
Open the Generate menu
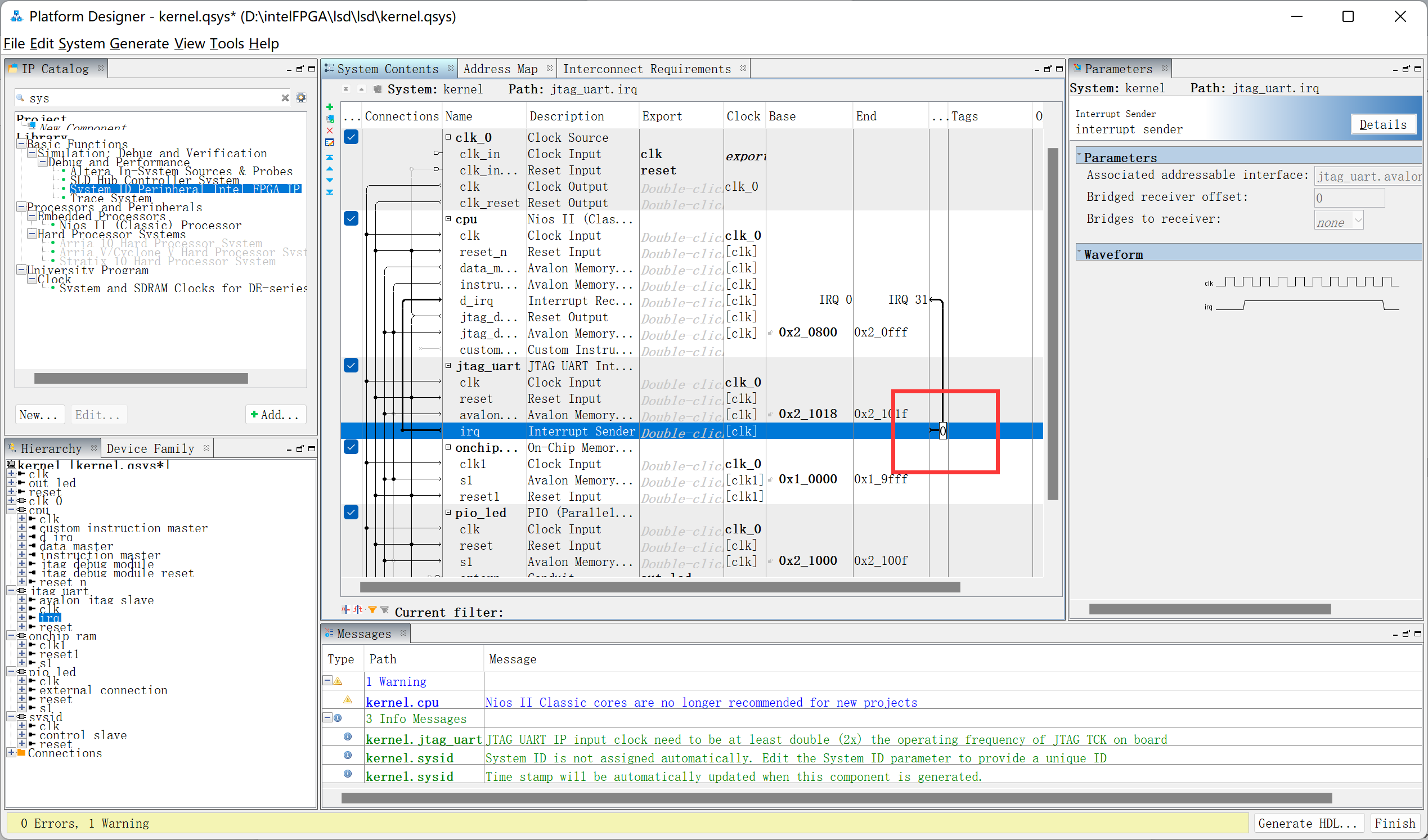[x=138, y=44]
